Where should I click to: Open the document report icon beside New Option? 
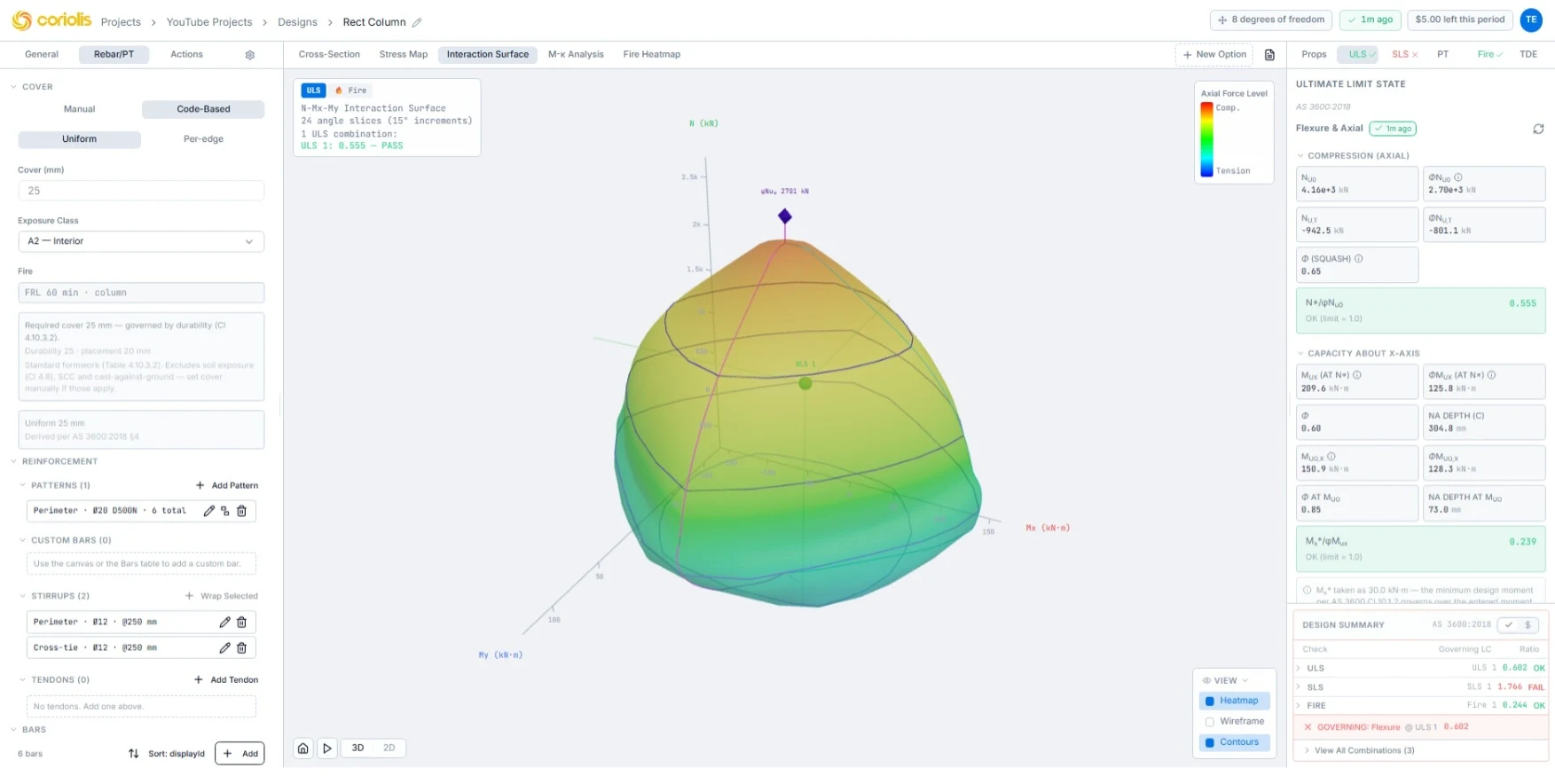click(x=1269, y=55)
